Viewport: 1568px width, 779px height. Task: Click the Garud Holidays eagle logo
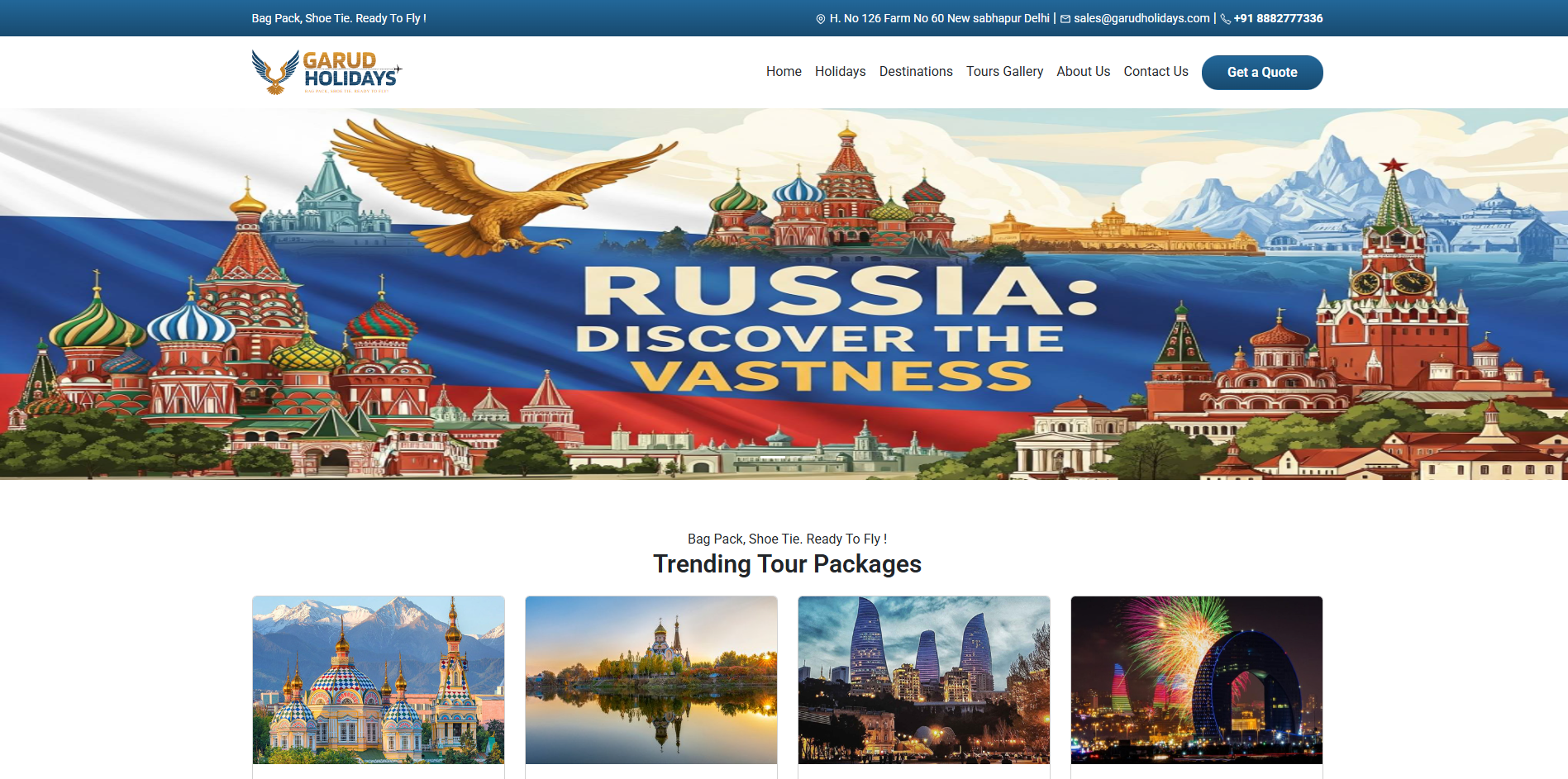point(326,72)
